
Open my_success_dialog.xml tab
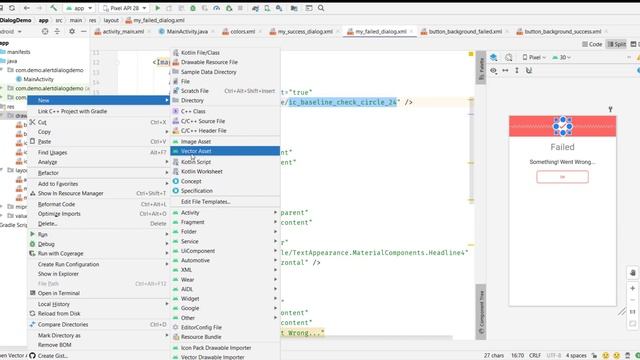(x=305, y=31)
